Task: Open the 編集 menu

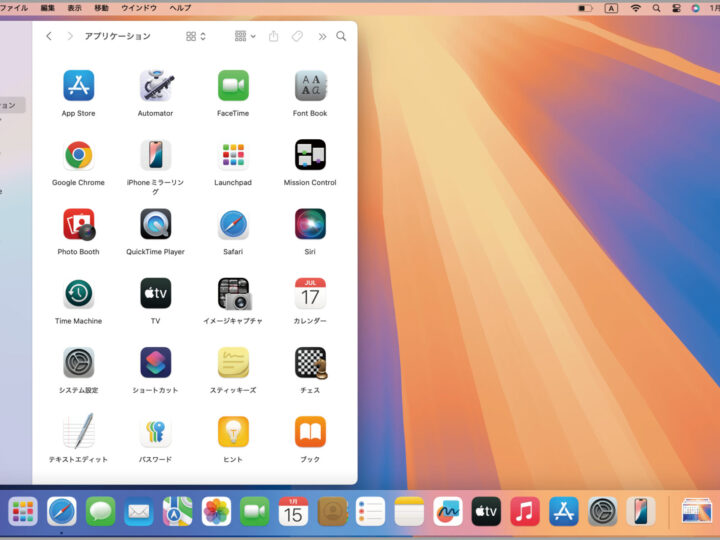Action: coord(48,8)
